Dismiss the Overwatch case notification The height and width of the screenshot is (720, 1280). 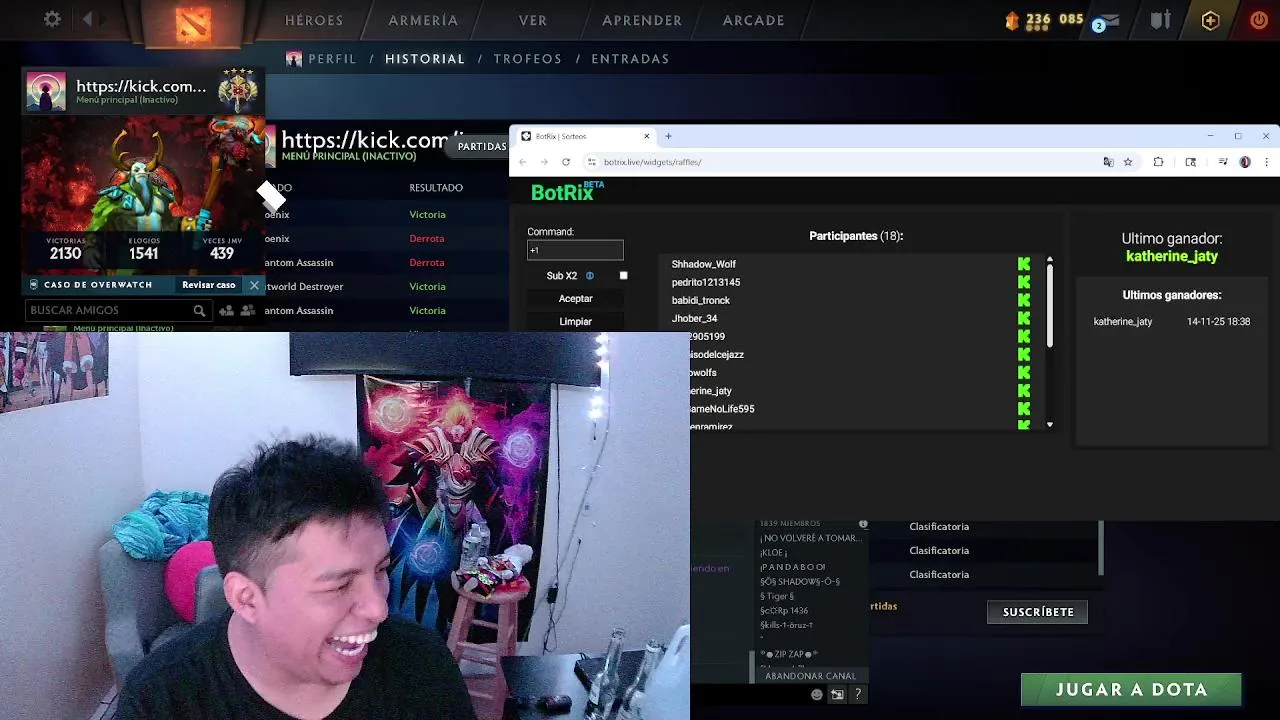254,285
